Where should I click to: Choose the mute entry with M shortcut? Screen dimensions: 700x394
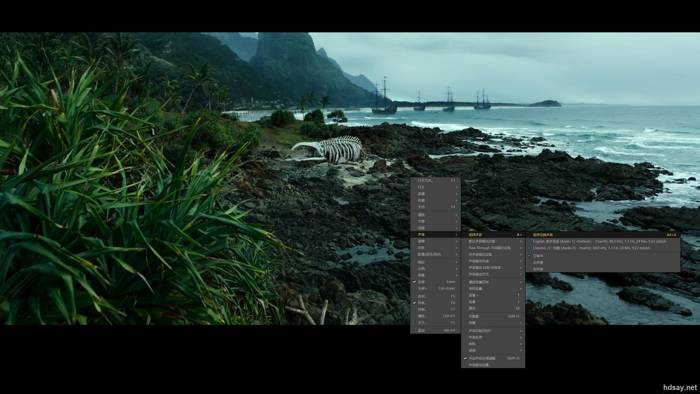tap(493, 308)
